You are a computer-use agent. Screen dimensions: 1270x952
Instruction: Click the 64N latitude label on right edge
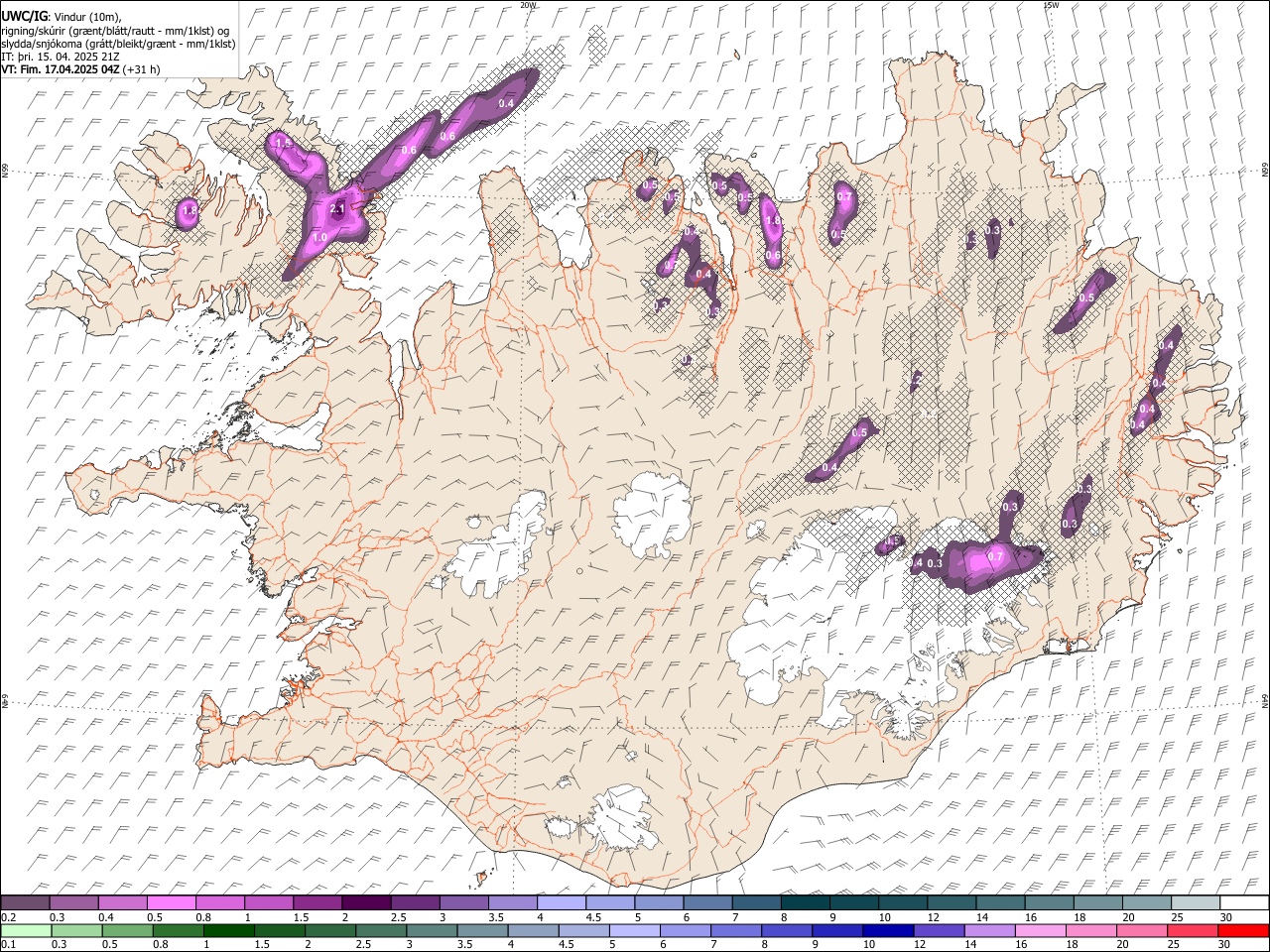click(x=1265, y=701)
